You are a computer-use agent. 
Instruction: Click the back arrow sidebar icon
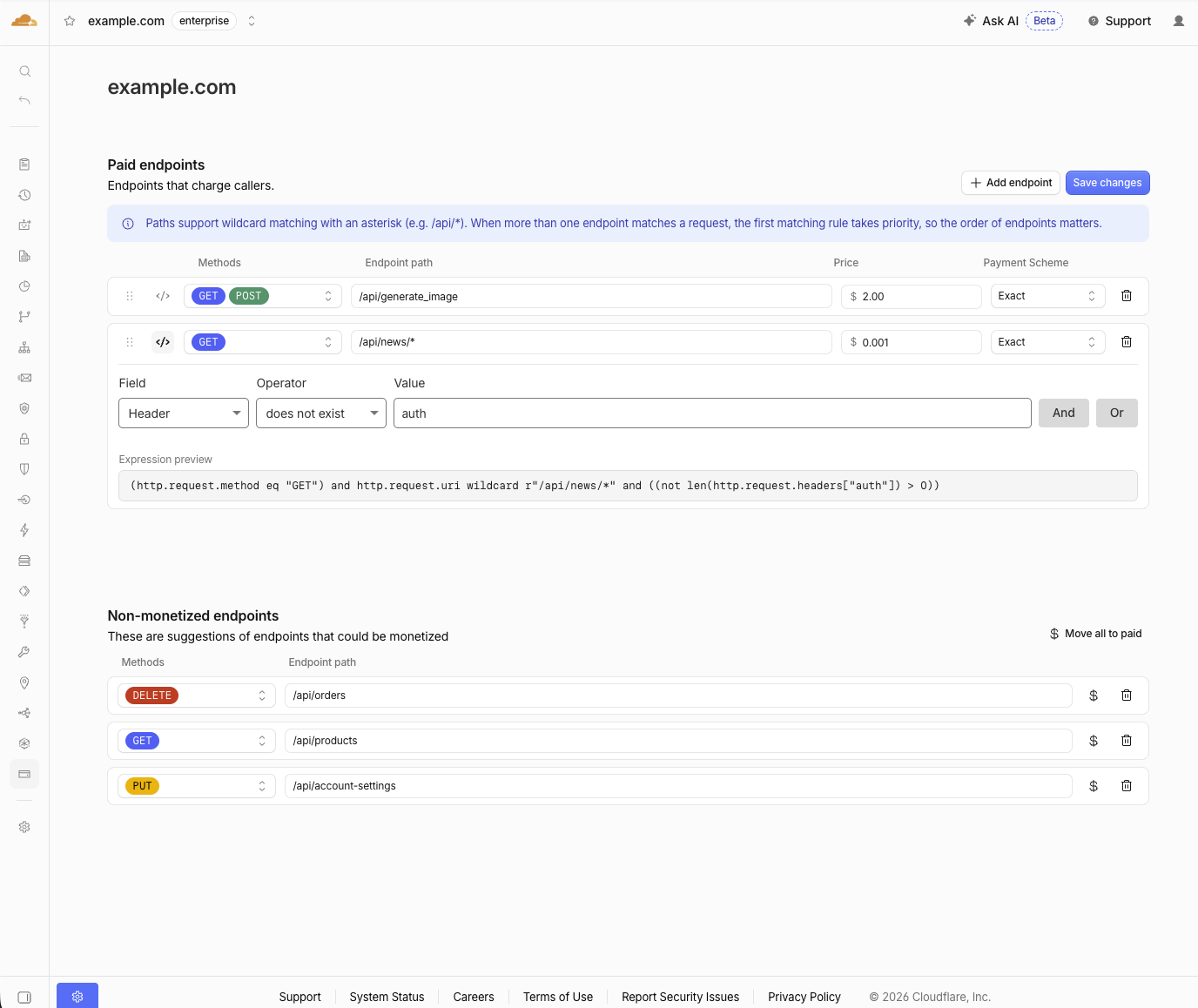pos(24,101)
